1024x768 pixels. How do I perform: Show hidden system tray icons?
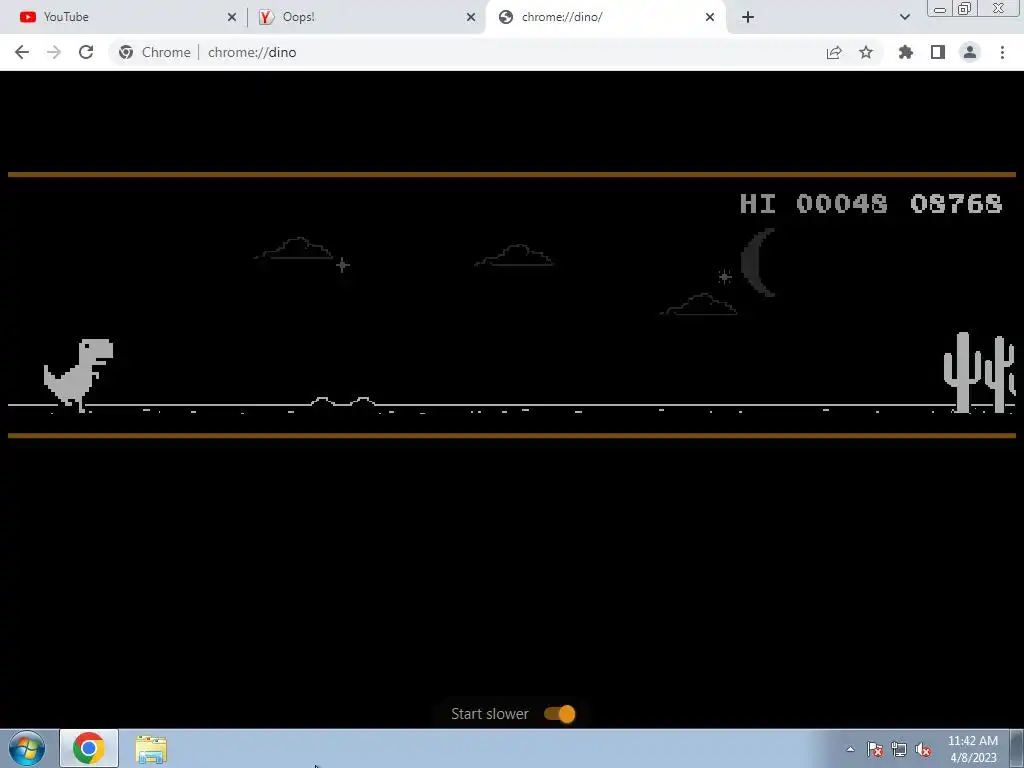point(850,749)
